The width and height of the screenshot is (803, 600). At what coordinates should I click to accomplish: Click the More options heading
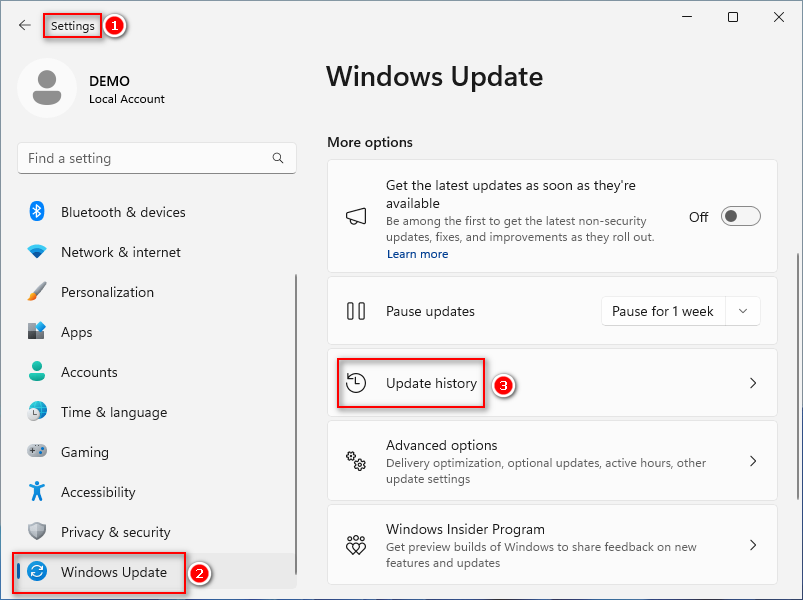pyautogui.click(x=370, y=142)
